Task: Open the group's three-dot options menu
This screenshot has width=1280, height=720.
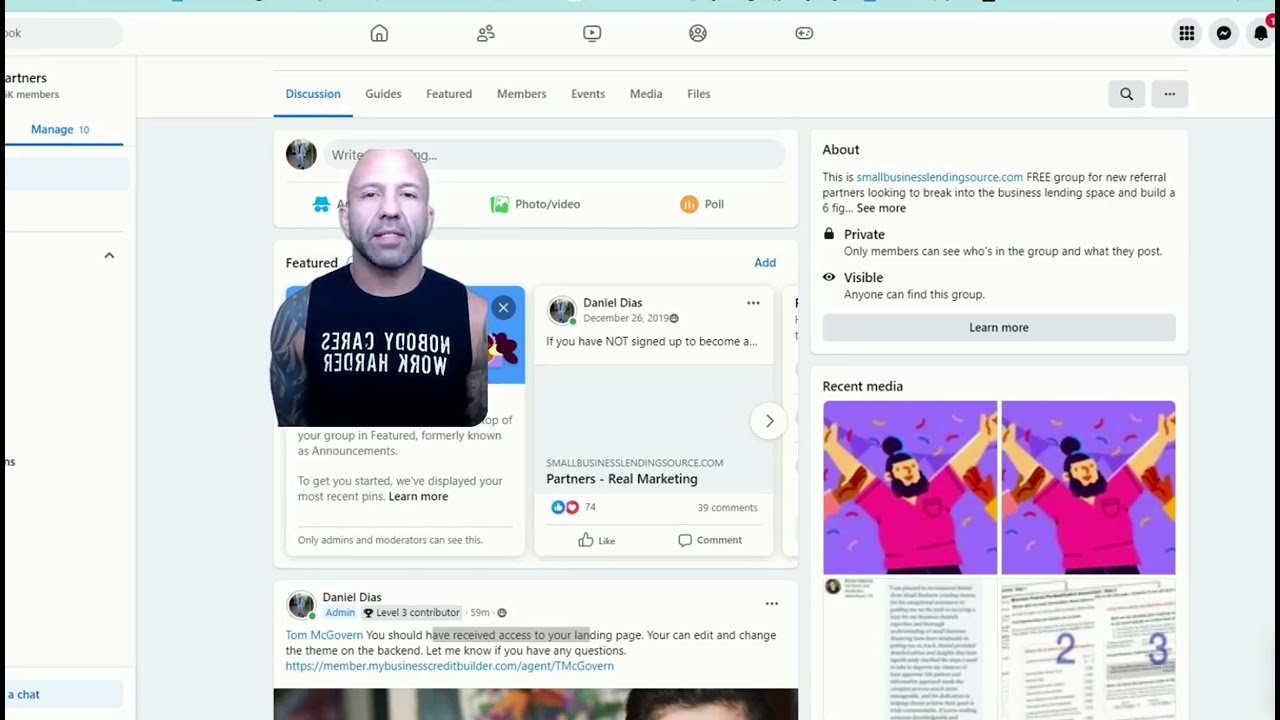Action: [x=1169, y=94]
